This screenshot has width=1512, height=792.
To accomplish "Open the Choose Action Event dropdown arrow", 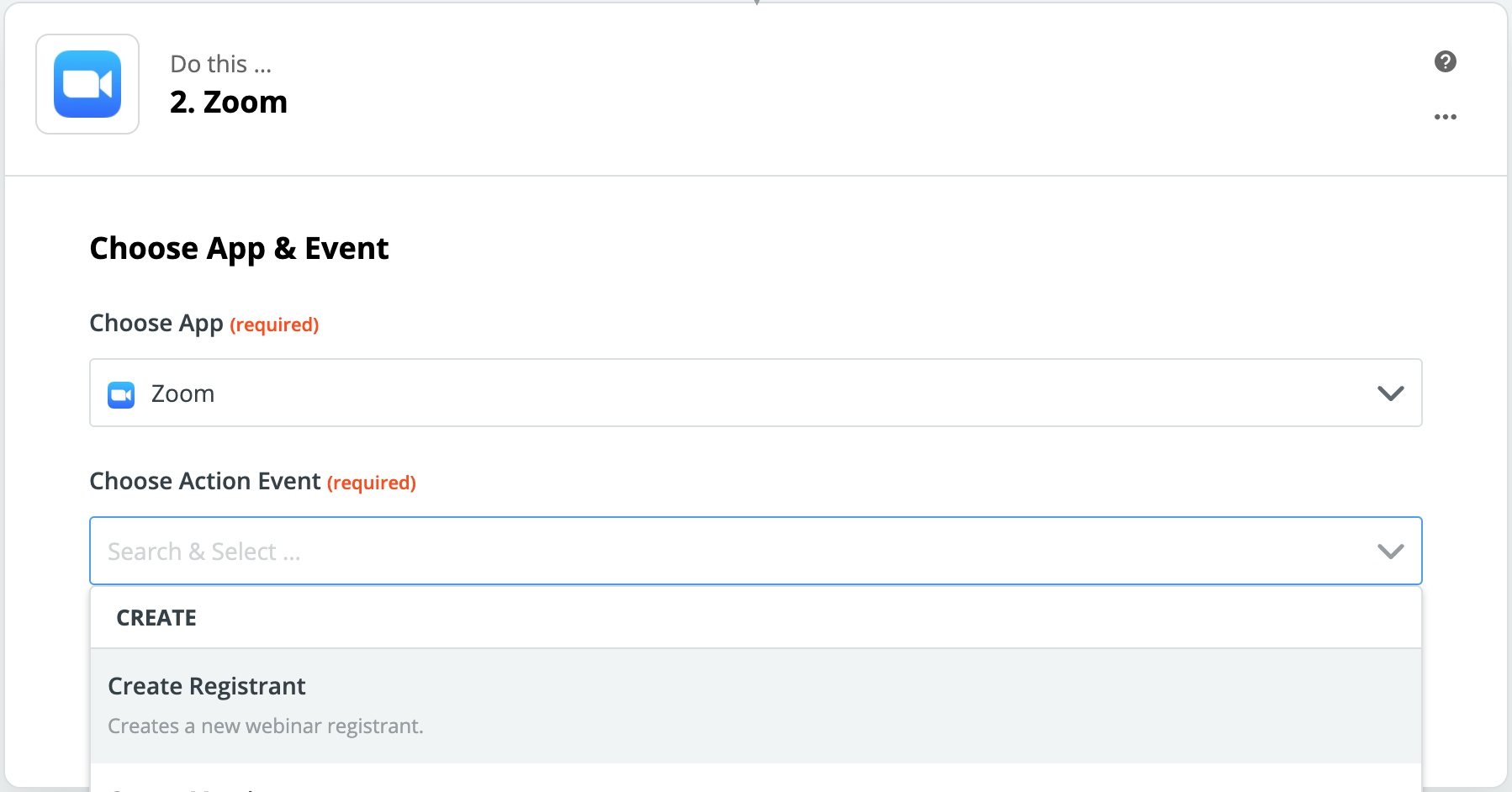I will (x=1389, y=551).
